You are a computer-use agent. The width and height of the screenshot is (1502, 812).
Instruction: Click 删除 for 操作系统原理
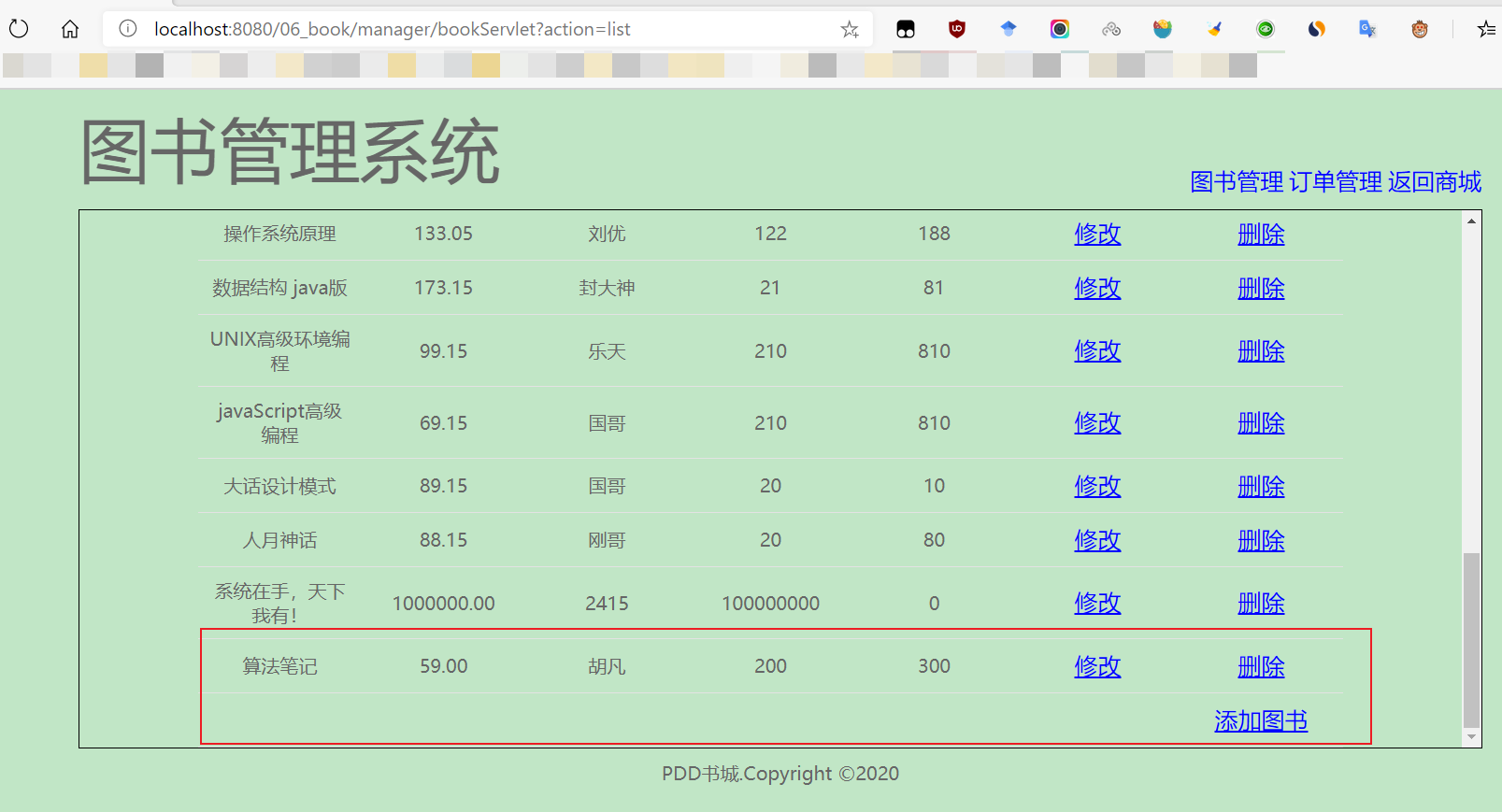[1261, 234]
